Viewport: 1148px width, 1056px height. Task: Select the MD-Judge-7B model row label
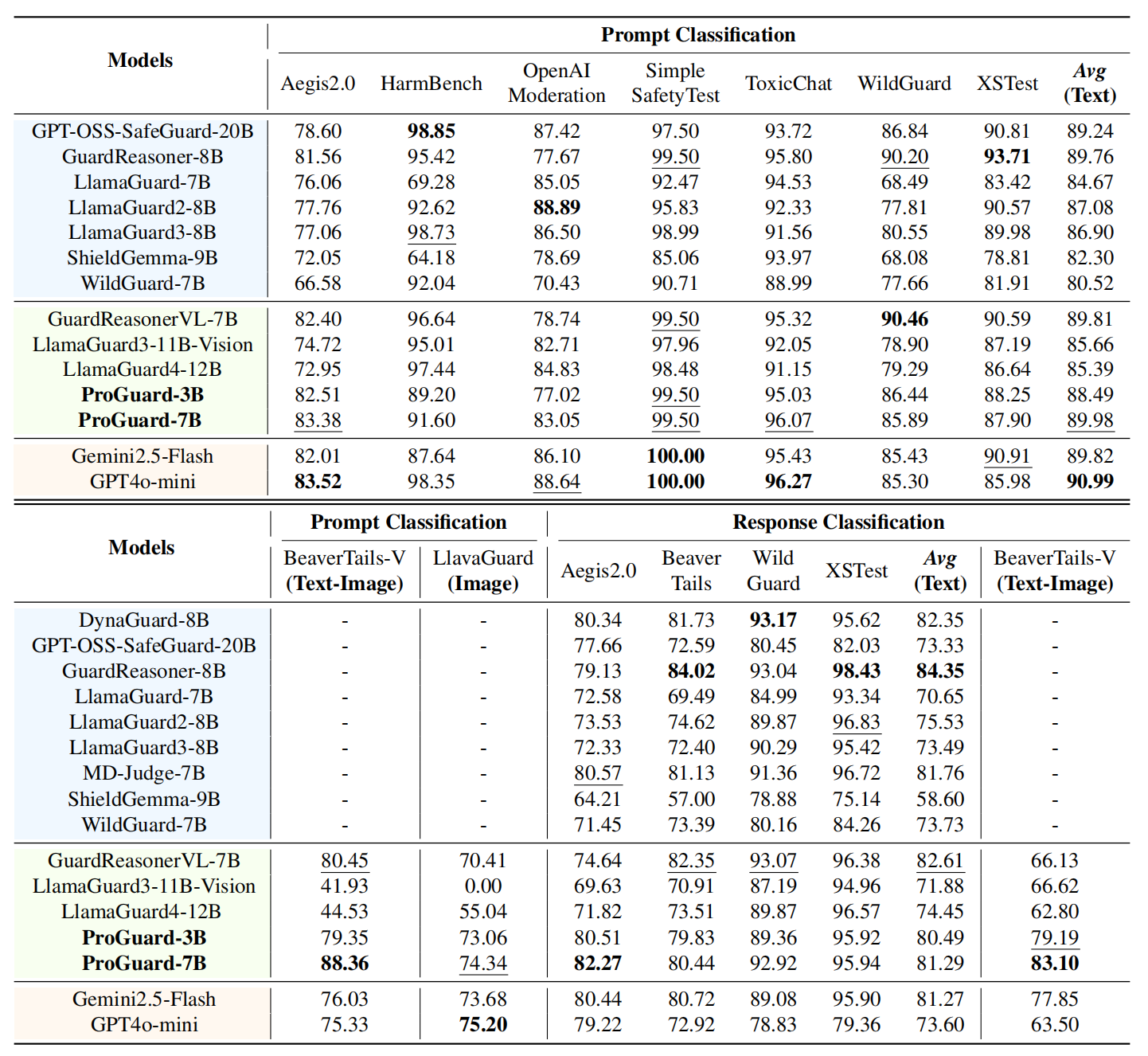pos(143,773)
